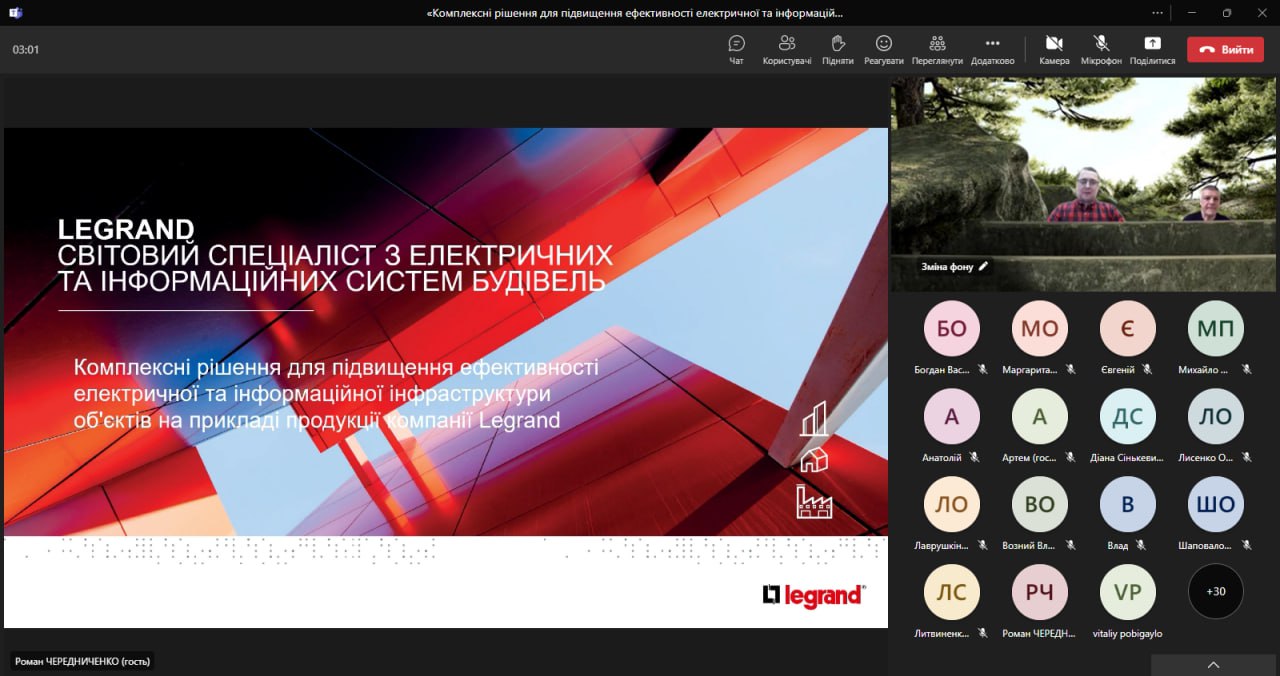Click muted mic icon next to Богдан
Image resolution: width=1280 pixels, height=676 pixels.
(x=983, y=369)
